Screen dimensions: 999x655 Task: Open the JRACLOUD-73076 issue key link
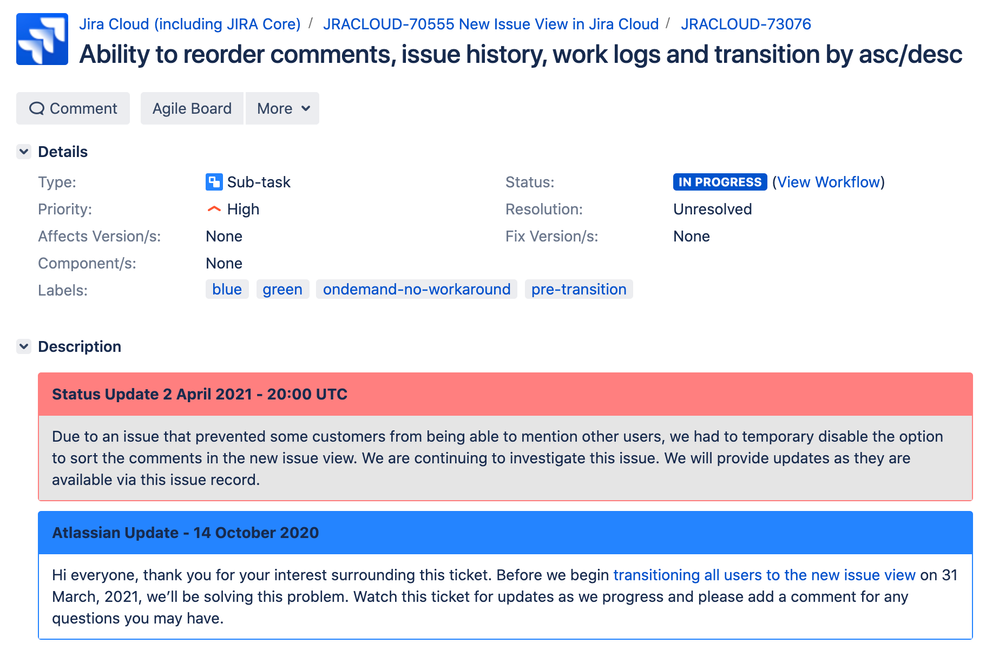pyautogui.click(x=746, y=24)
